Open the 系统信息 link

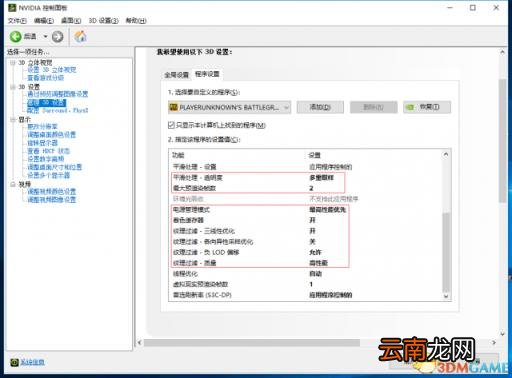coord(32,362)
